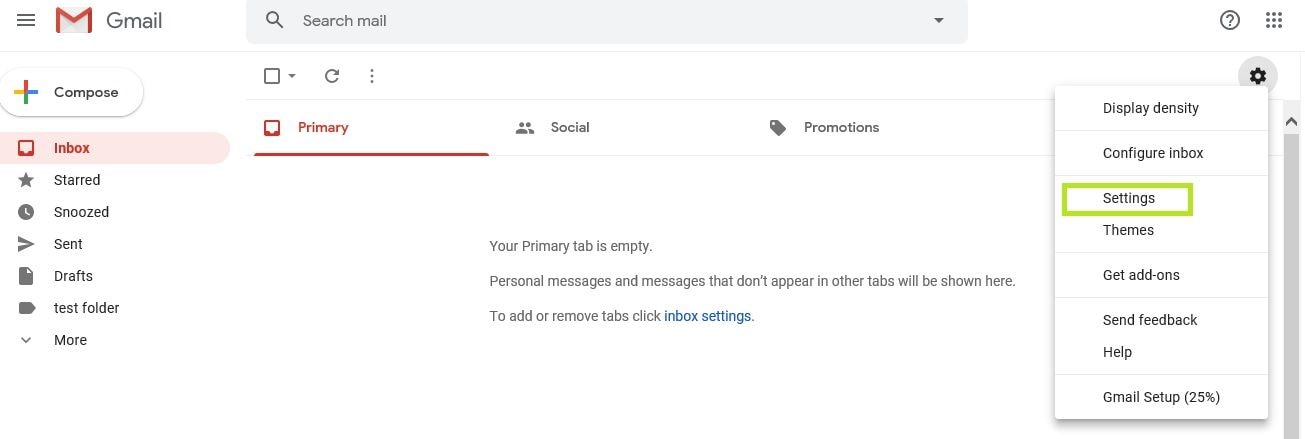Choose Settings from the gear menu
The image size is (1305, 439).
1128,198
